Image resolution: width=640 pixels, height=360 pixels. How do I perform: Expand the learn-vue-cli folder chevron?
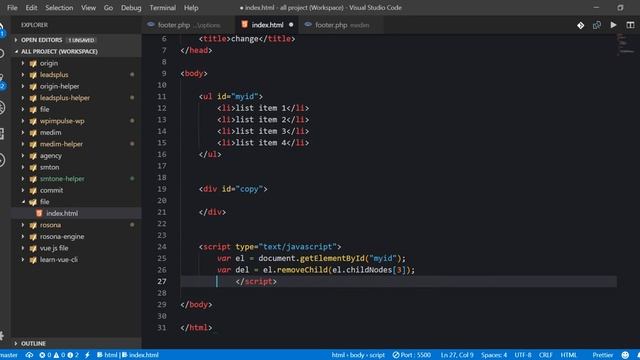(x=23, y=260)
